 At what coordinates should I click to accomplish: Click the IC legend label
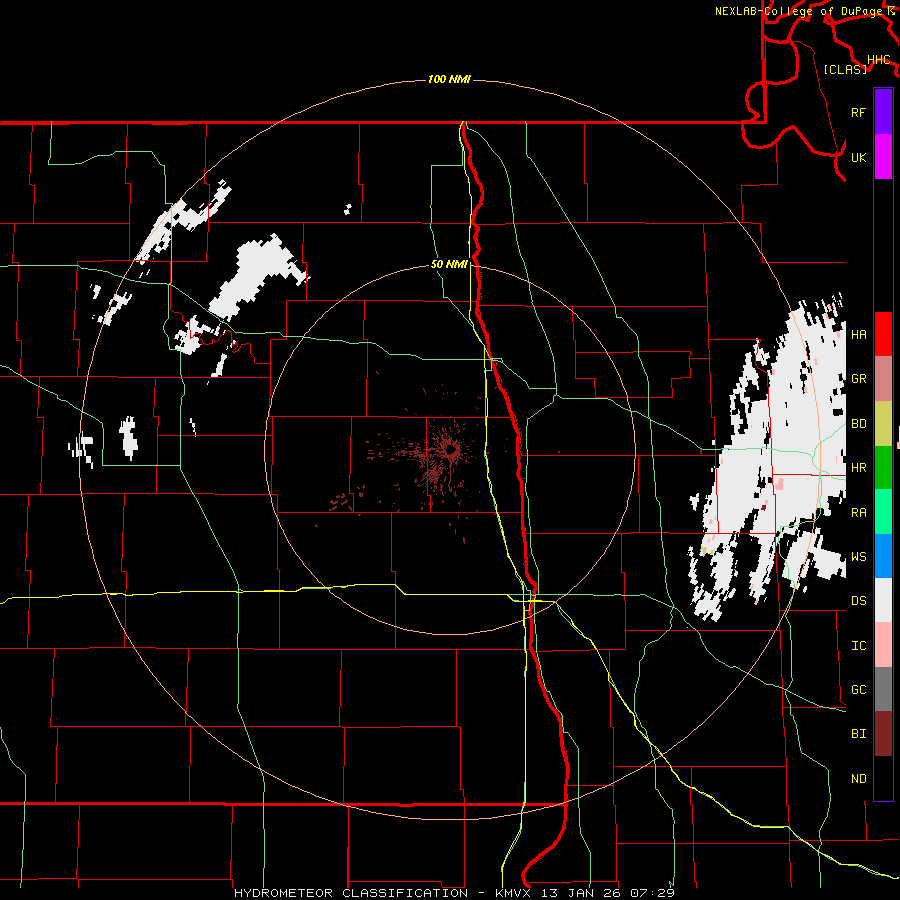(x=858, y=646)
